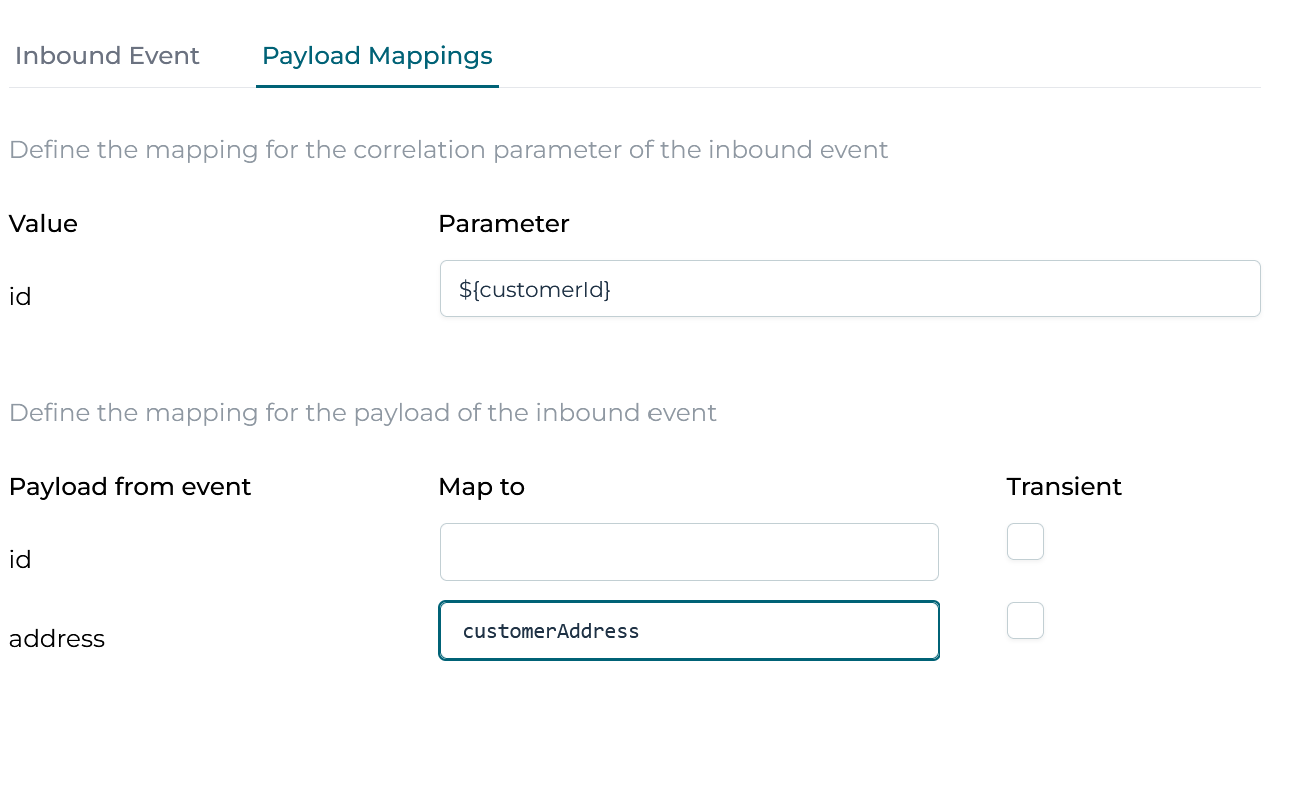Select the id label under Value

click(x=20, y=297)
